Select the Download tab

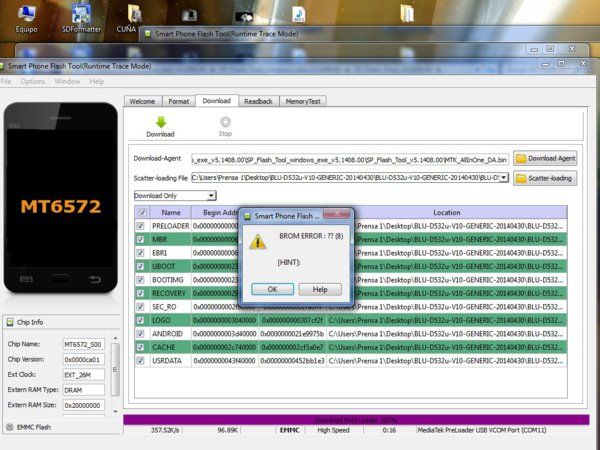pyautogui.click(x=217, y=101)
